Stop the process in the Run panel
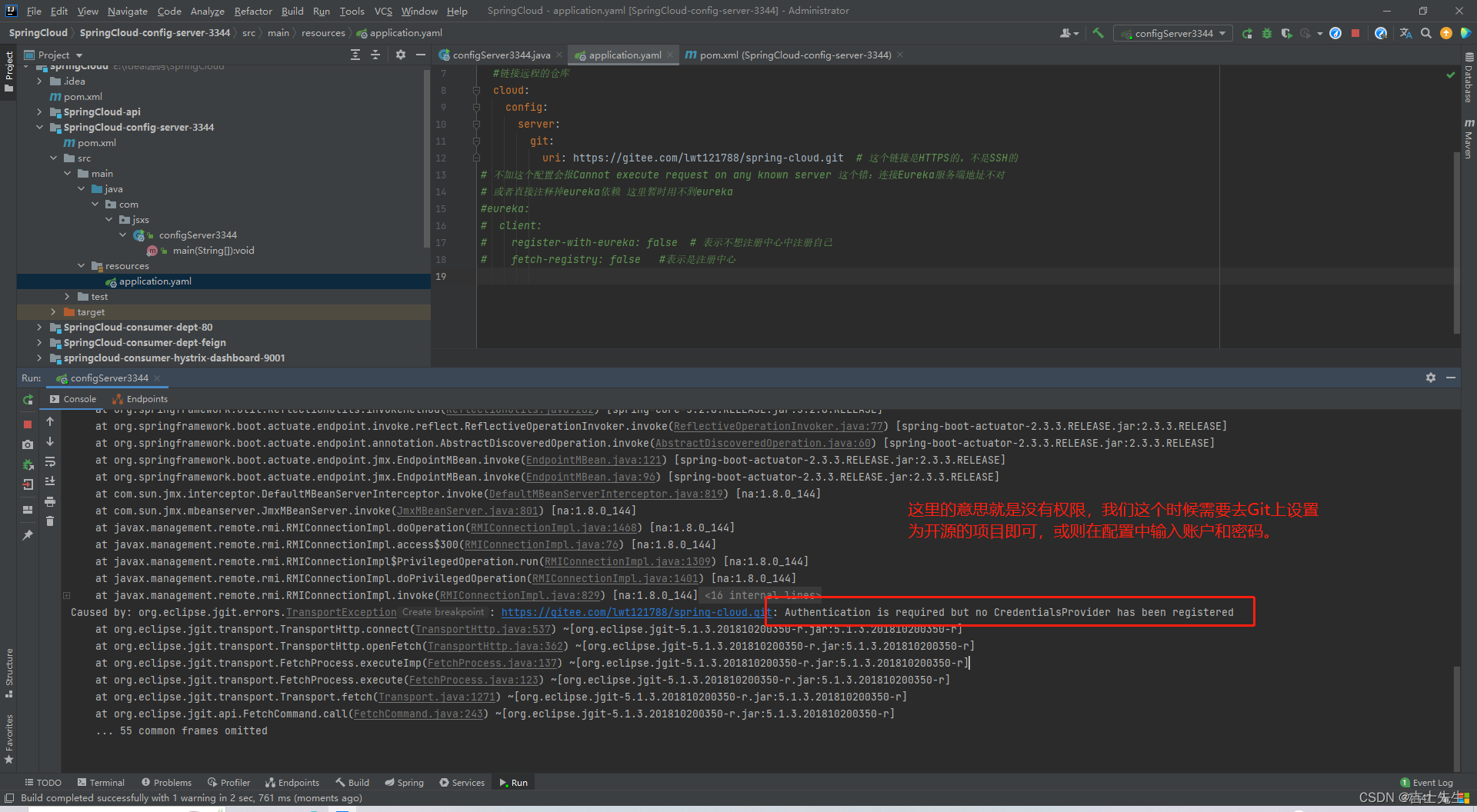 coord(28,424)
